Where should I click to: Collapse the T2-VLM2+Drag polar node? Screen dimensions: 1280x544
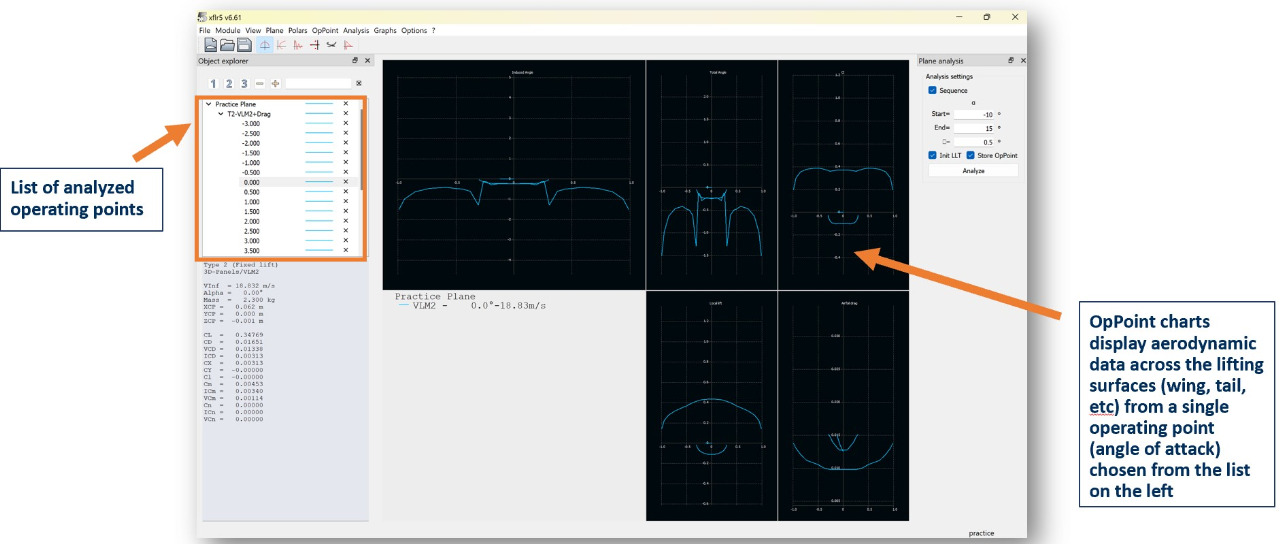pyautogui.click(x=220, y=114)
